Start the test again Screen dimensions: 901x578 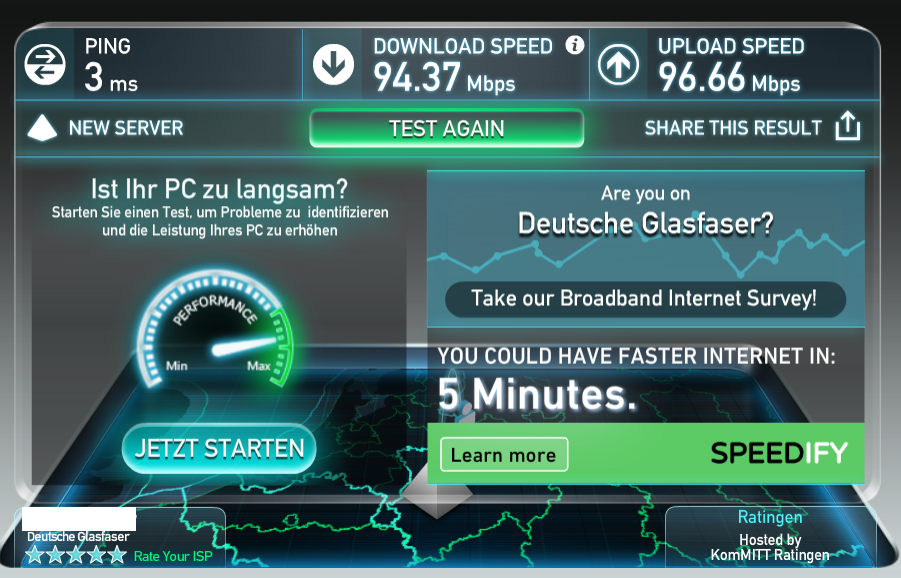(x=446, y=128)
